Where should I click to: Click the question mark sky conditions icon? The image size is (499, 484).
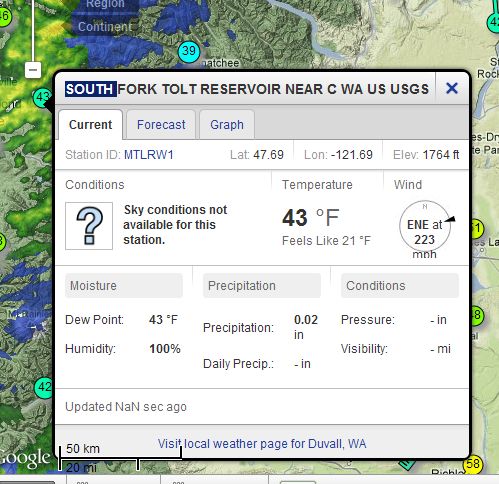[89, 226]
